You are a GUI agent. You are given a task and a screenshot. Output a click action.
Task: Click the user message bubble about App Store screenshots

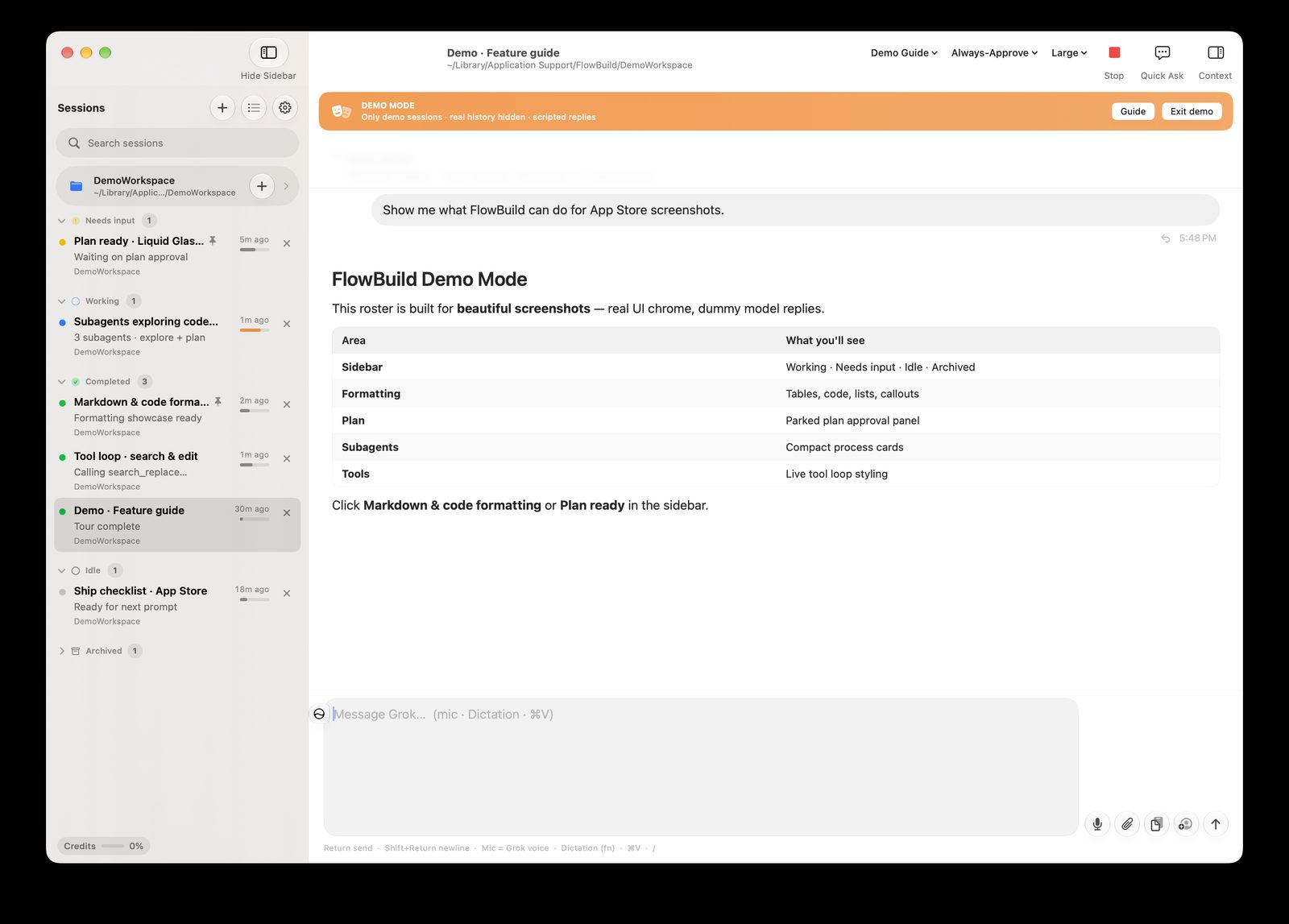[x=795, y=209]
